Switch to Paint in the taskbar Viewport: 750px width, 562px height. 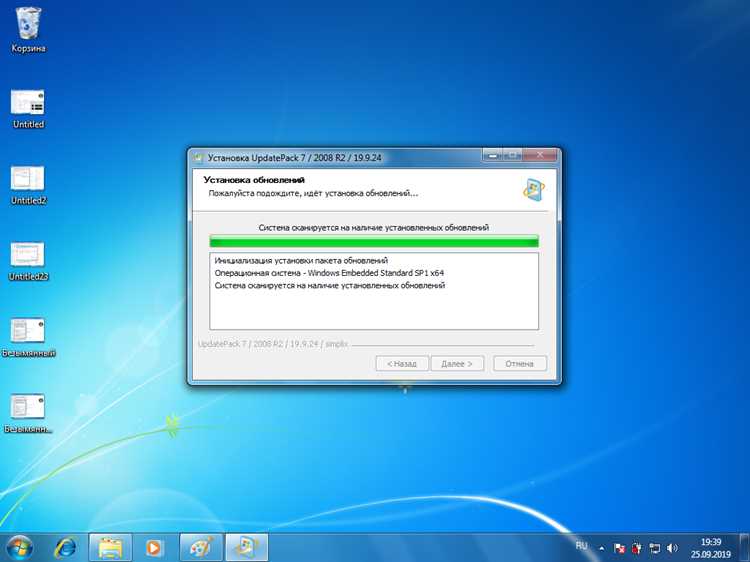pyautogui.click(x=201, y=548)
